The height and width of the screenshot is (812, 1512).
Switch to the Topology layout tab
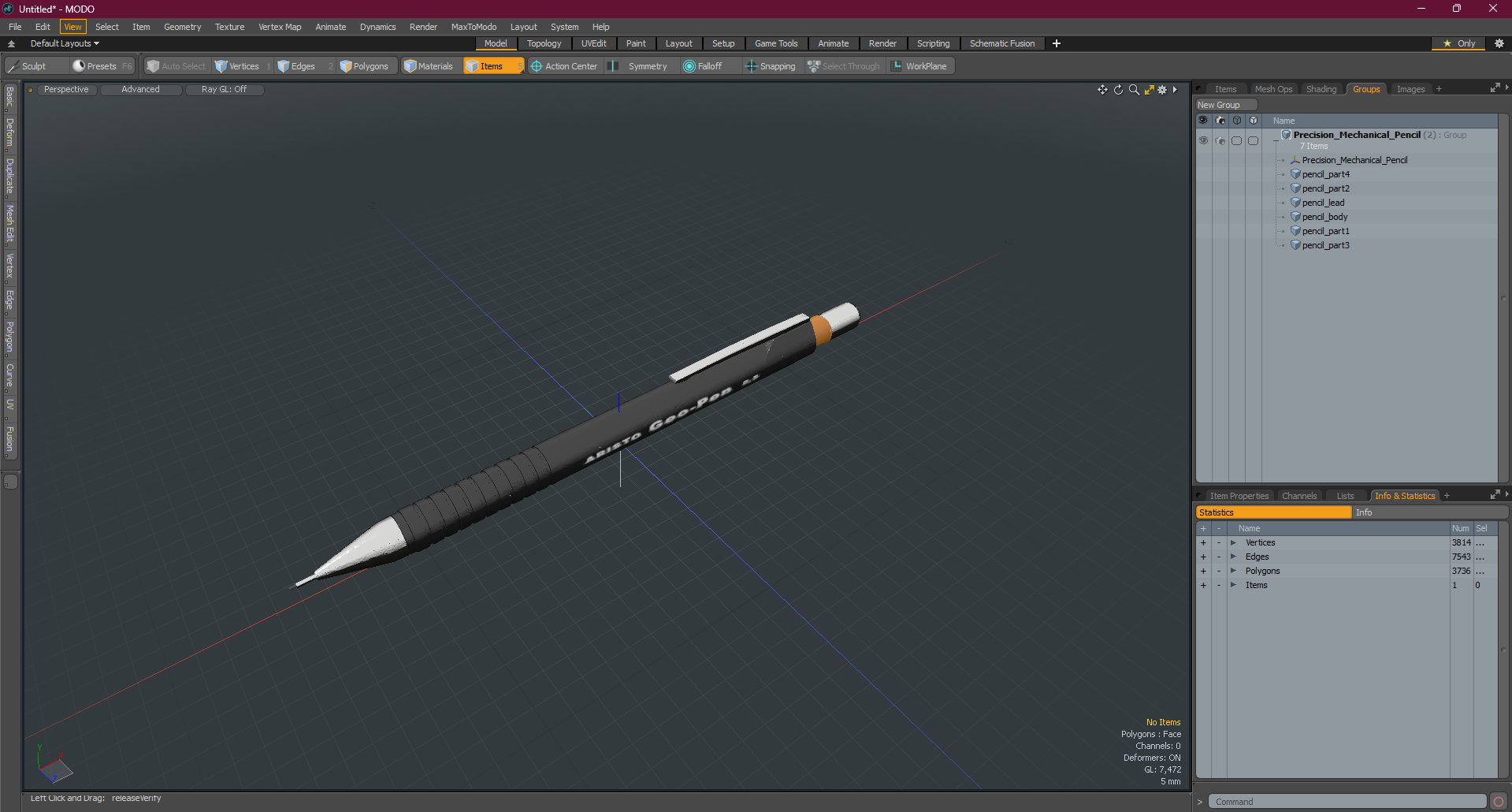click(x=544, y=43)
